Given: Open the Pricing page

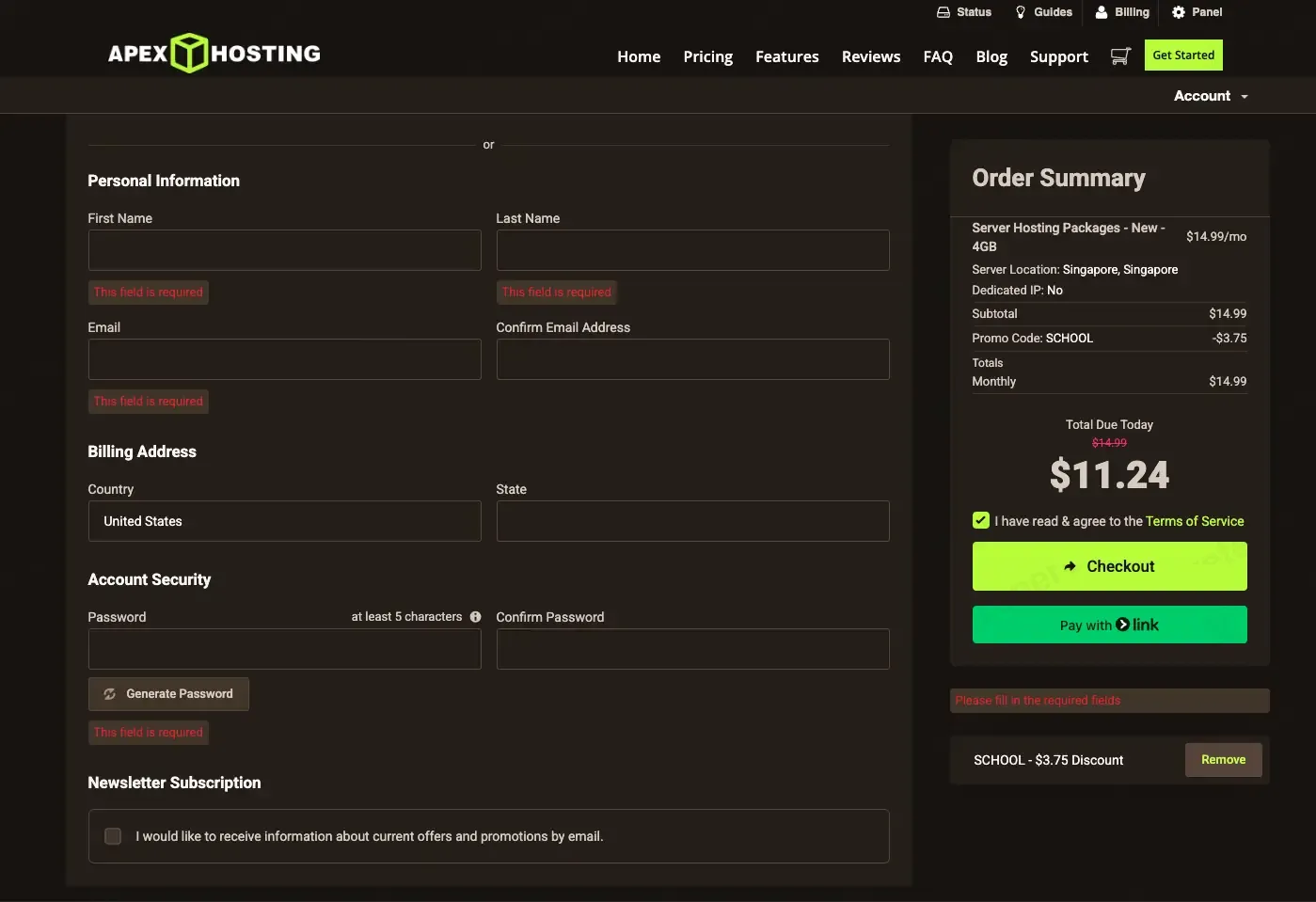Looking at the screenshot, I should tap(708, 56).
